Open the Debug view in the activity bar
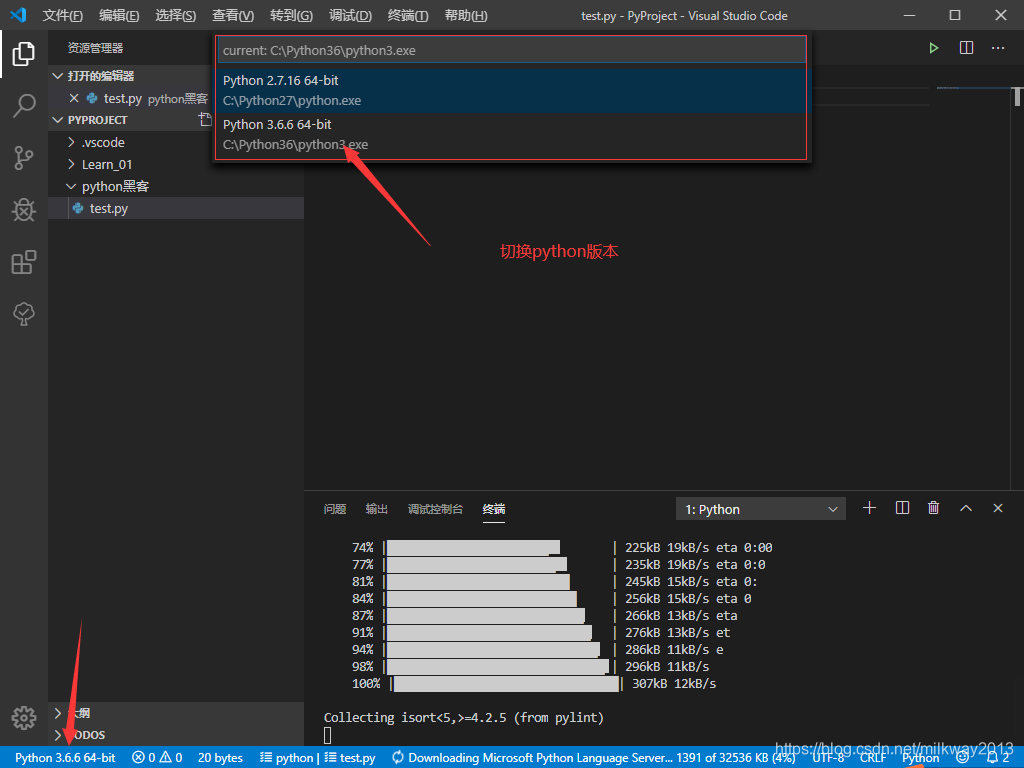The width and height of the screenshot is (1024, 768). [x=24, y=210]
